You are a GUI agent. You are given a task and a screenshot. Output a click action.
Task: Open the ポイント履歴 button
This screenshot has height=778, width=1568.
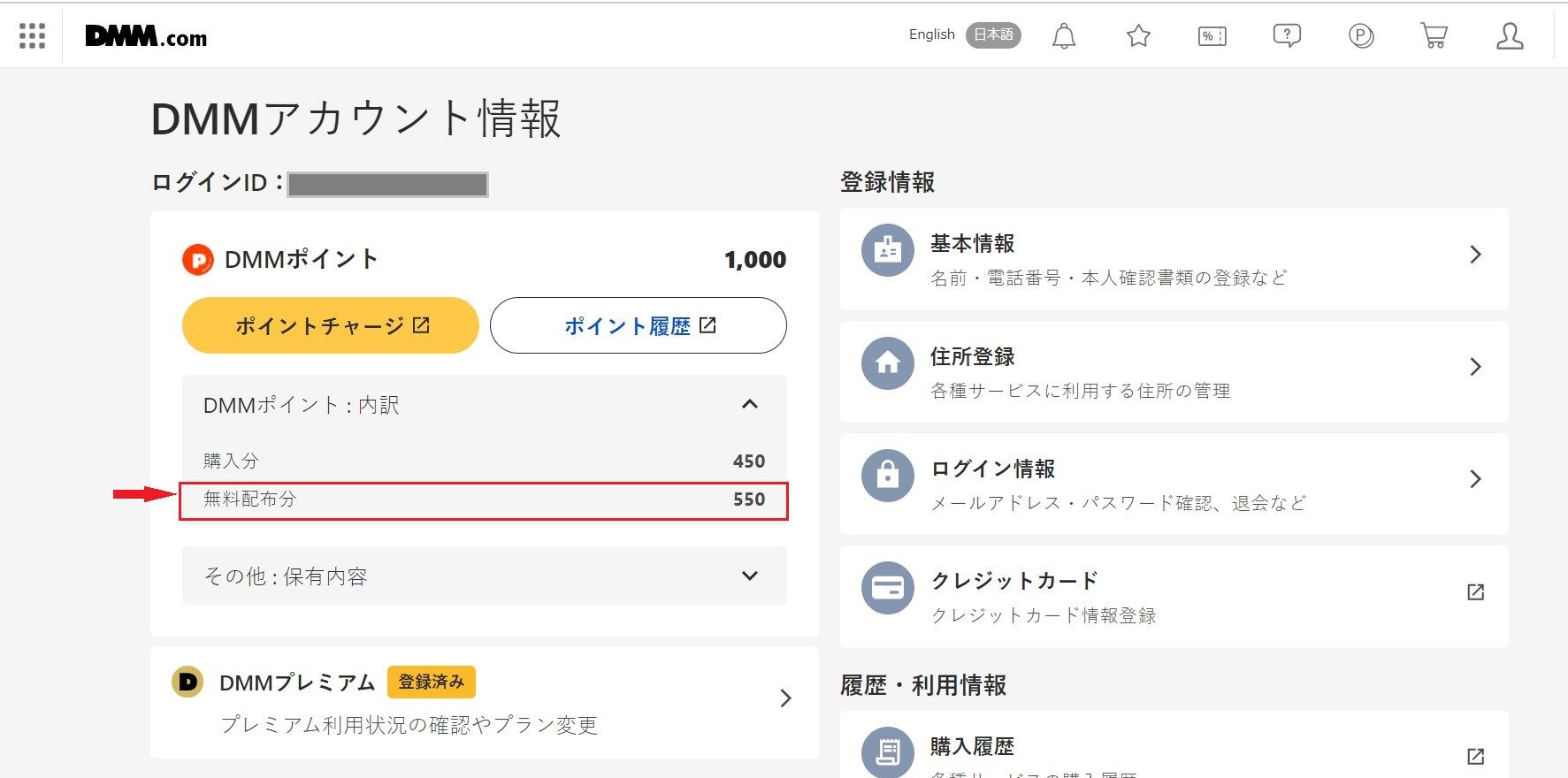639,325
